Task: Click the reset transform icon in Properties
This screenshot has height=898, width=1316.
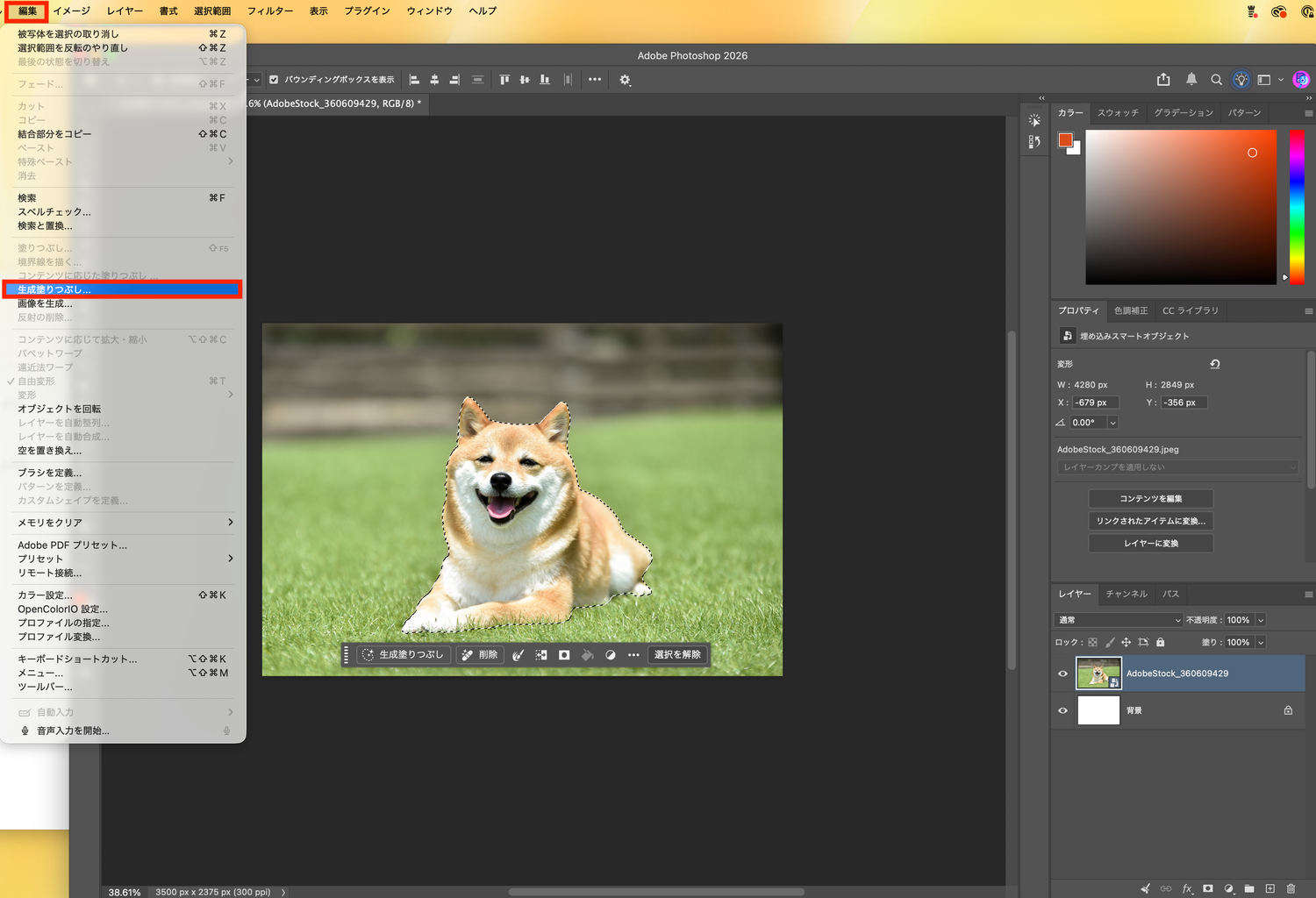Action: 1215,364
